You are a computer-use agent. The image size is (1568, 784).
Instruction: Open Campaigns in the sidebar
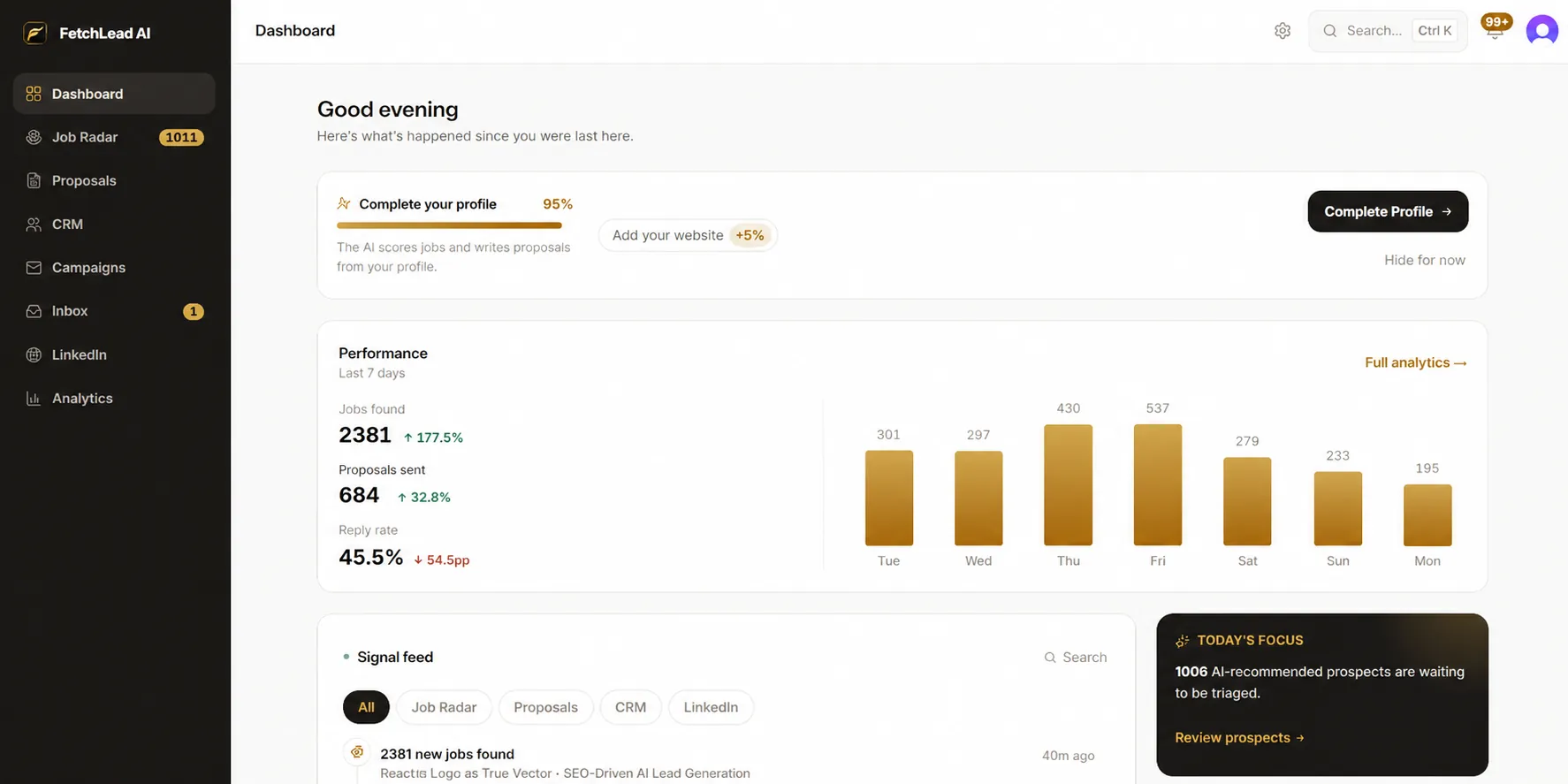pyautogui.click(x=114, y=268)
